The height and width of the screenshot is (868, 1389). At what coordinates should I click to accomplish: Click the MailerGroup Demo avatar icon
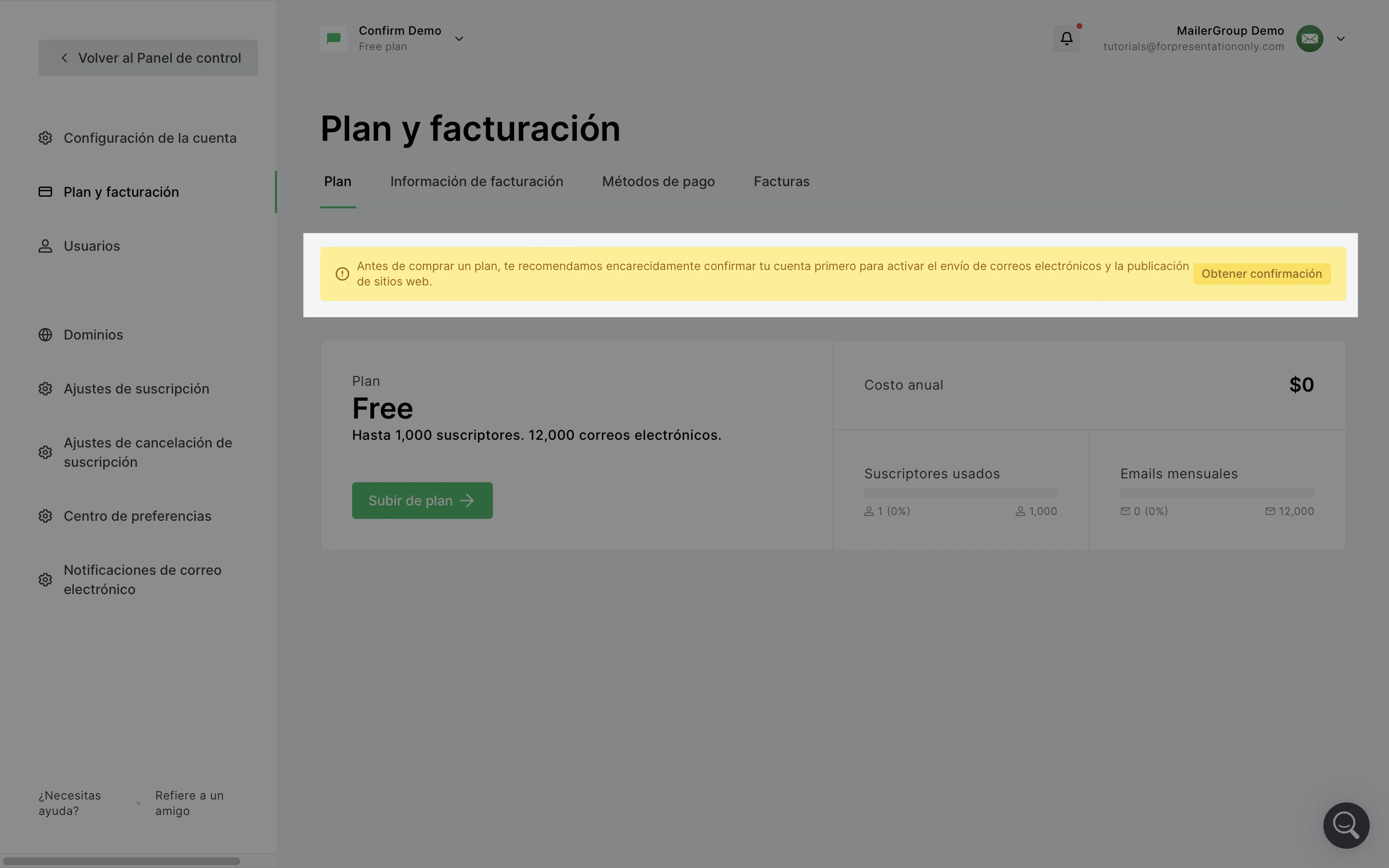(1309, 39)
